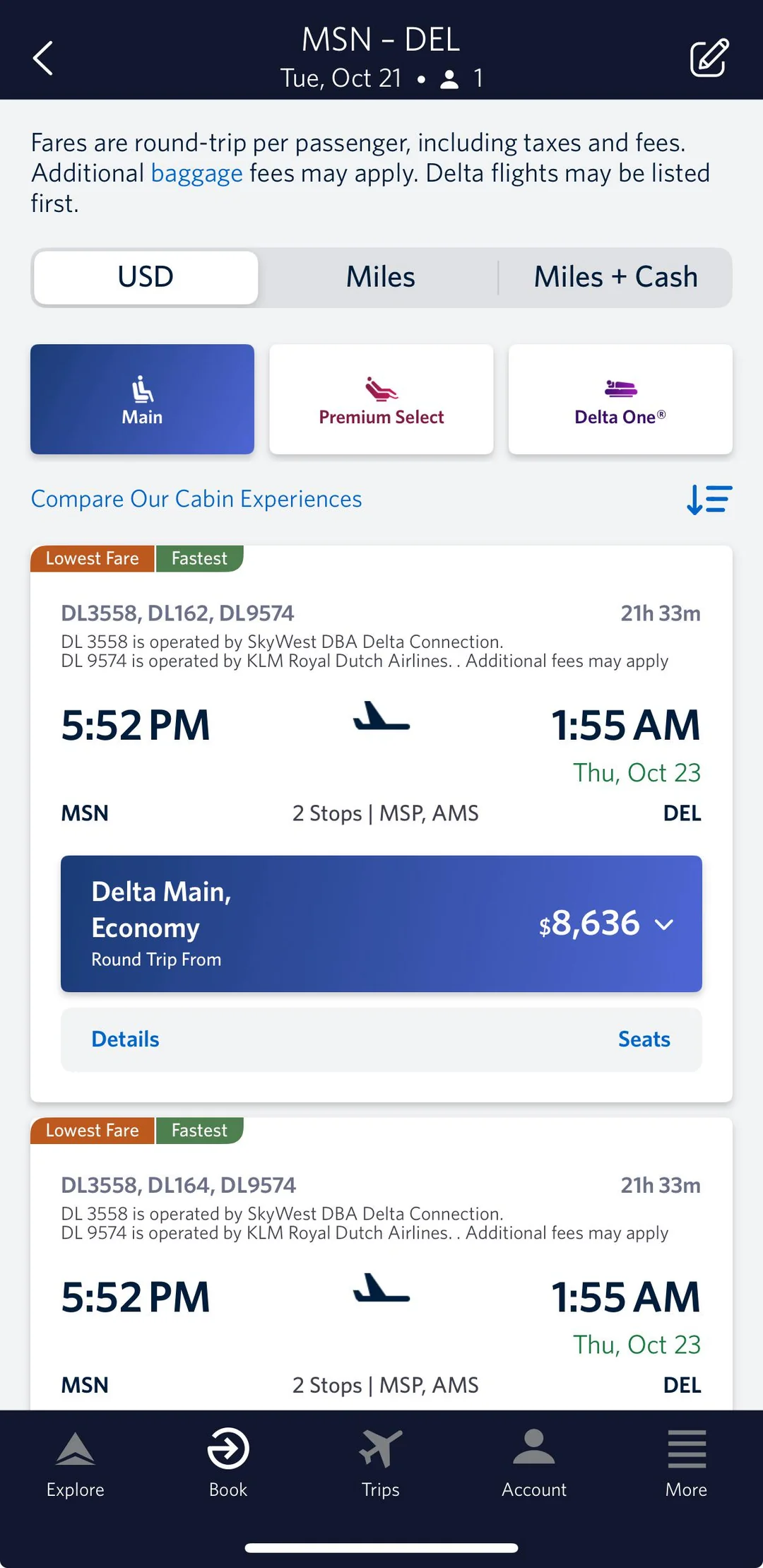
Task: View Details for the DL162 itinerary
Action: coord(125,1039)
